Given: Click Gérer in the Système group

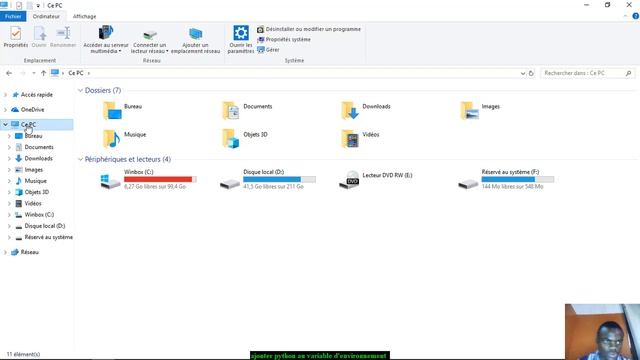Looking at the screenshot, I should click(268, 49).
